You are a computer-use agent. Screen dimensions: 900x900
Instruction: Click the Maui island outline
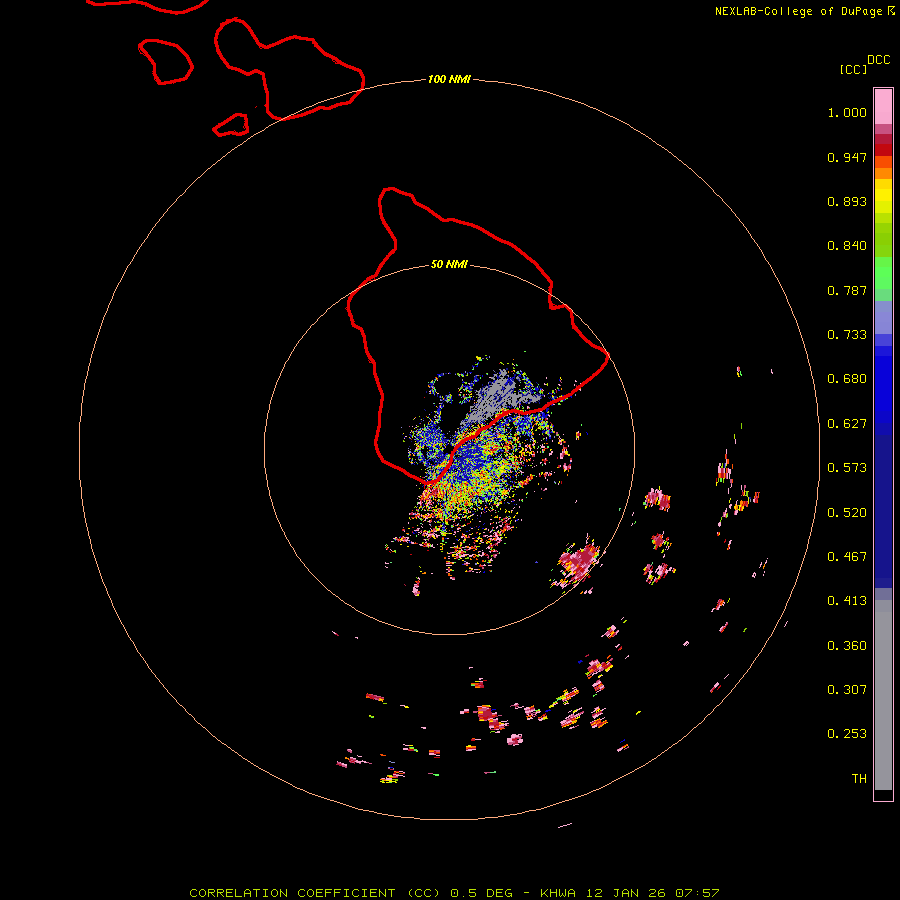[289, 69]
